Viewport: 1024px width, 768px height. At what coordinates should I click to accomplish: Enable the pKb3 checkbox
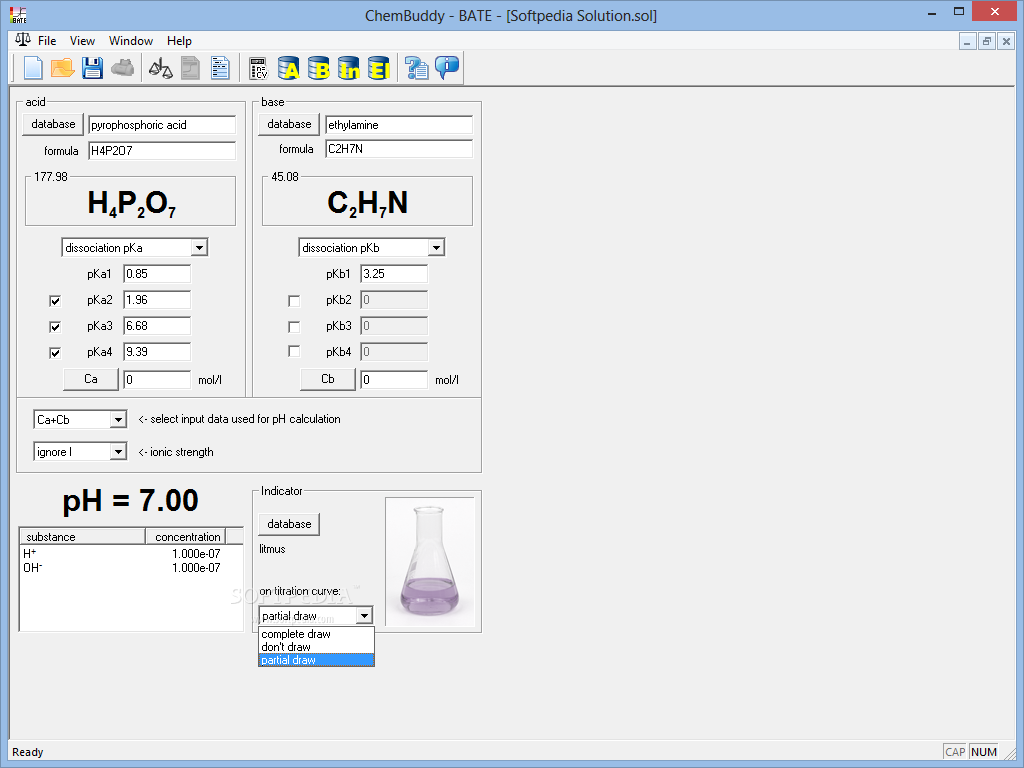click(x=294, y=327)
